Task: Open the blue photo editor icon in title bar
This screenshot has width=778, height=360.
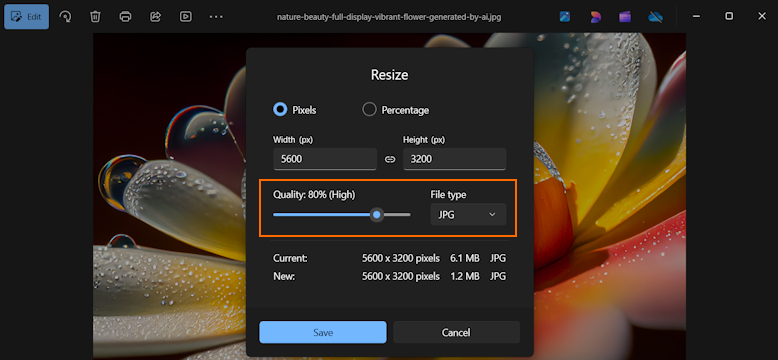Action: point(565,16)
